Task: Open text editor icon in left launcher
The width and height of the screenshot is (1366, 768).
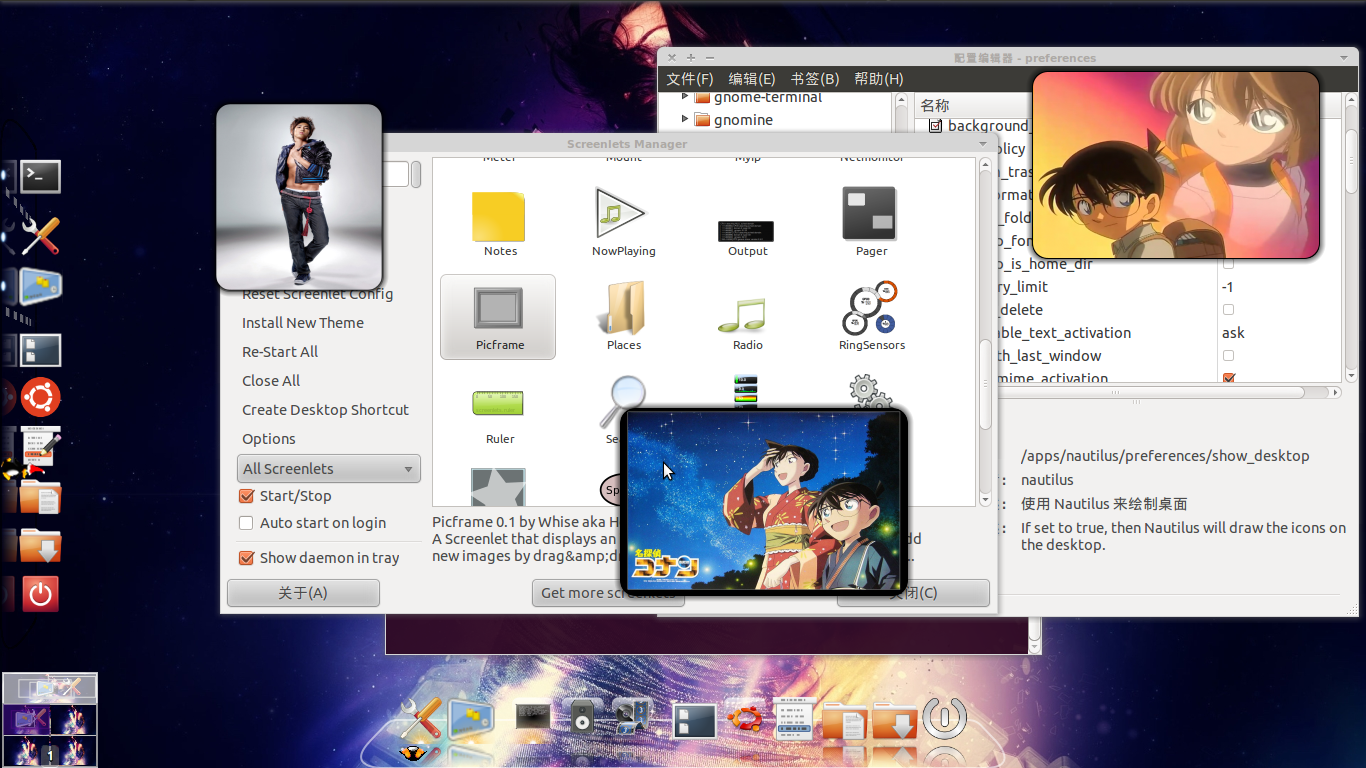Action: pyautogui.click(x=40, y=446)
